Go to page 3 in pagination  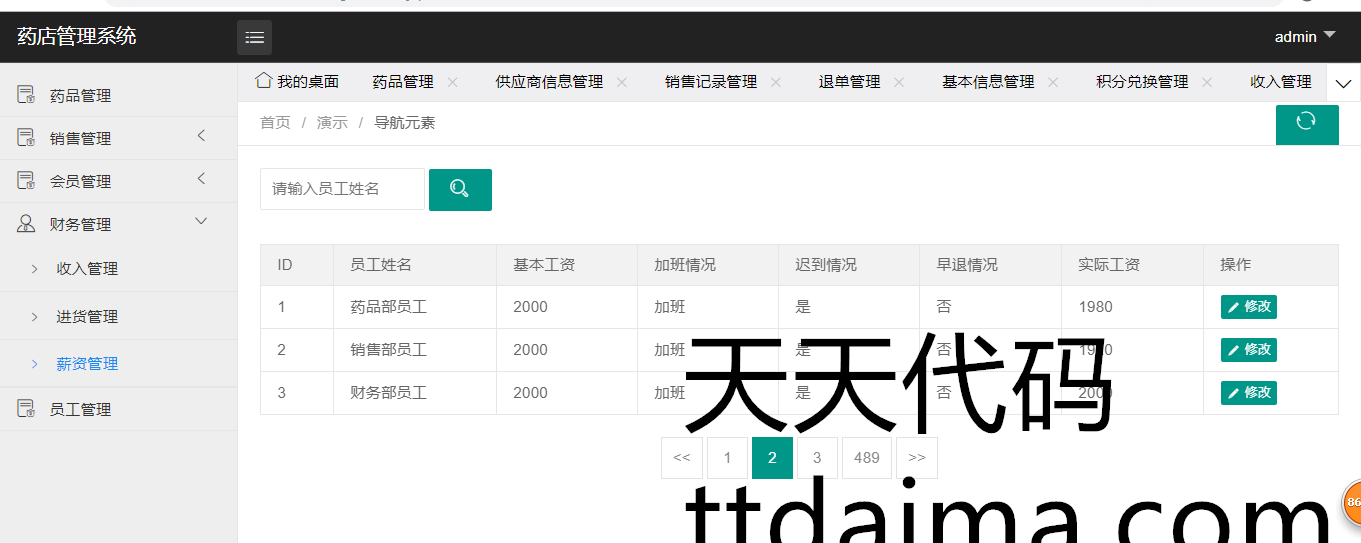[817, 458]
